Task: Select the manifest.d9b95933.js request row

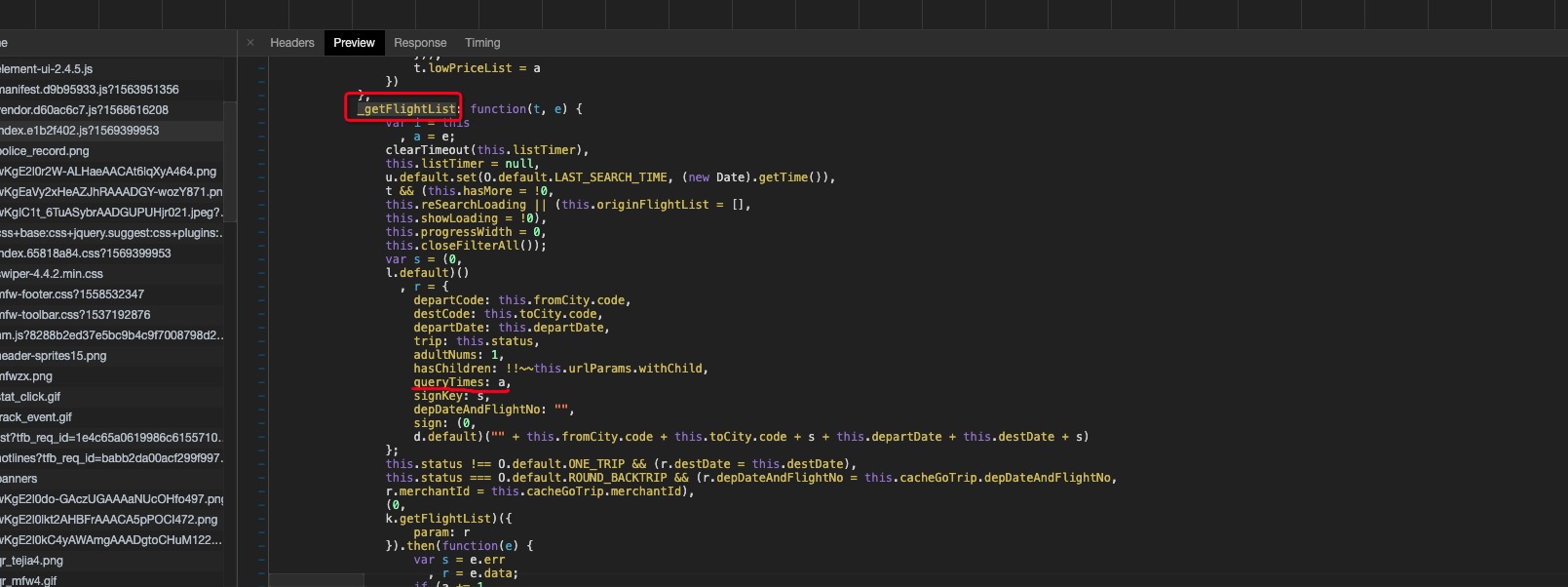Action: coord(112,90)
